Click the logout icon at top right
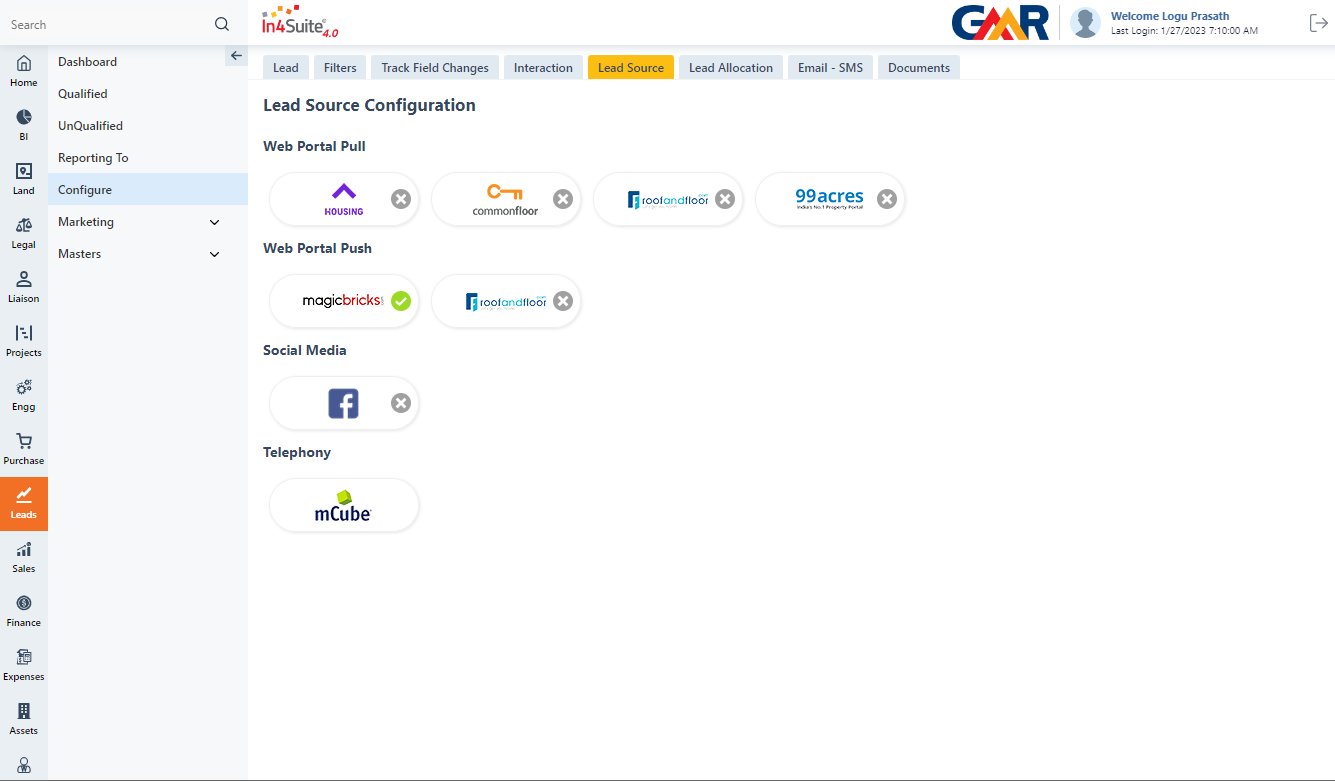1335x781 pixels. (1318, 23)
